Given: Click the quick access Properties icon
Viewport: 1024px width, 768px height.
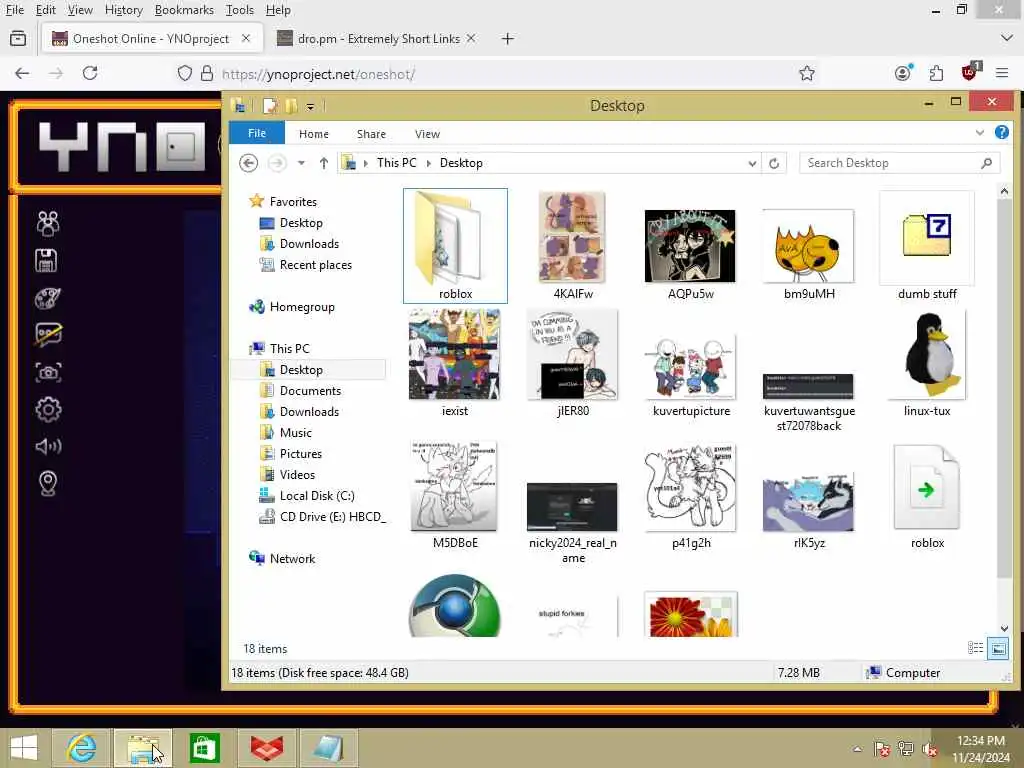Looking at the screenshot, I should pyautogui.click(x=270, y=105).
